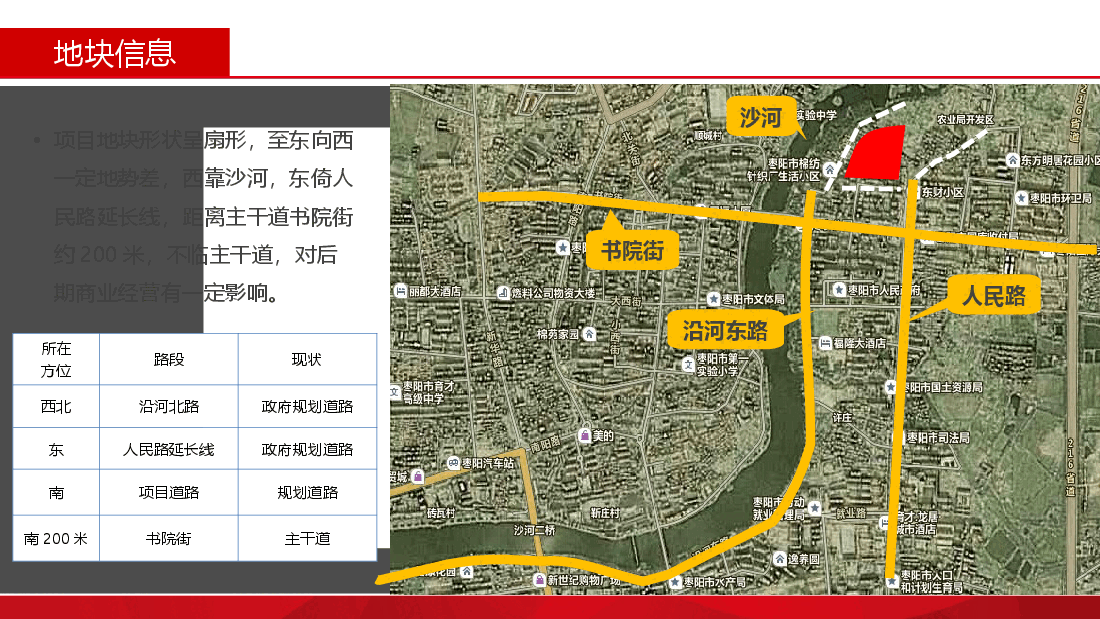Image resolution: width=1100 pixels, height=619 pixels.
Task: Click the 东财小区 map label
Action: tap(943, 192)
